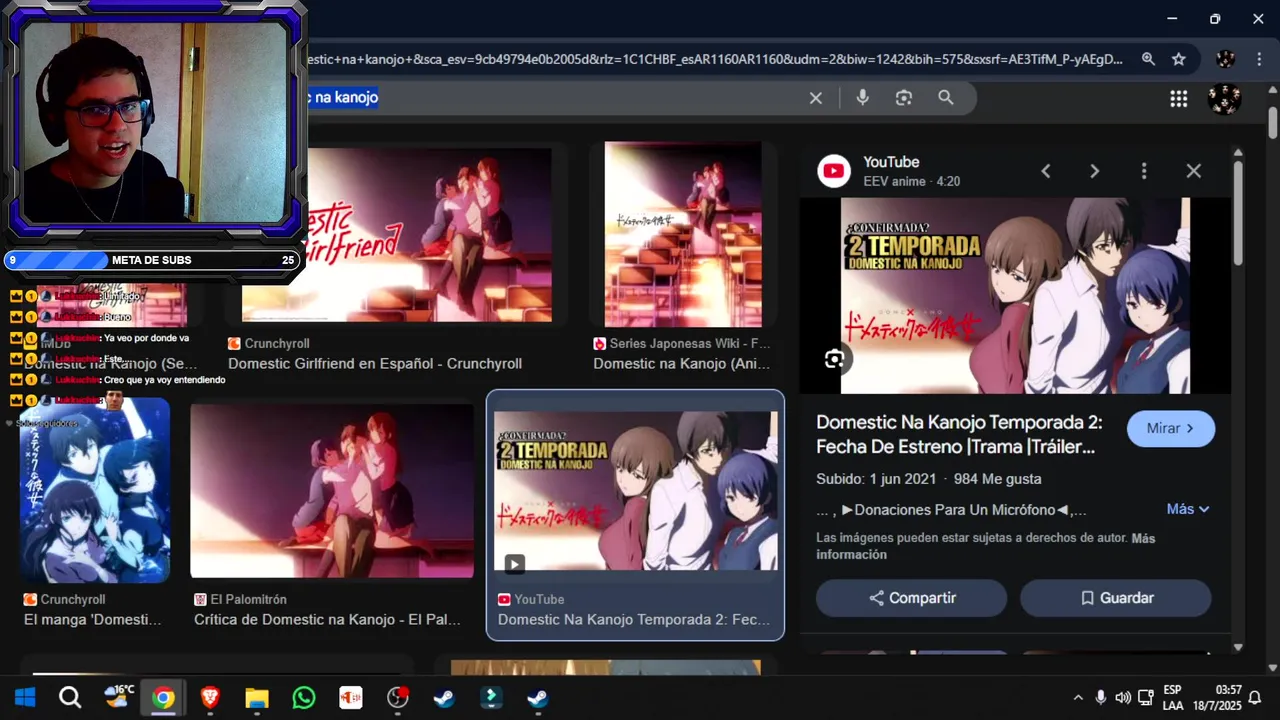Open the first Steam icon in taskbar
Screen dimensions: 1280x720
pos(444,697)
